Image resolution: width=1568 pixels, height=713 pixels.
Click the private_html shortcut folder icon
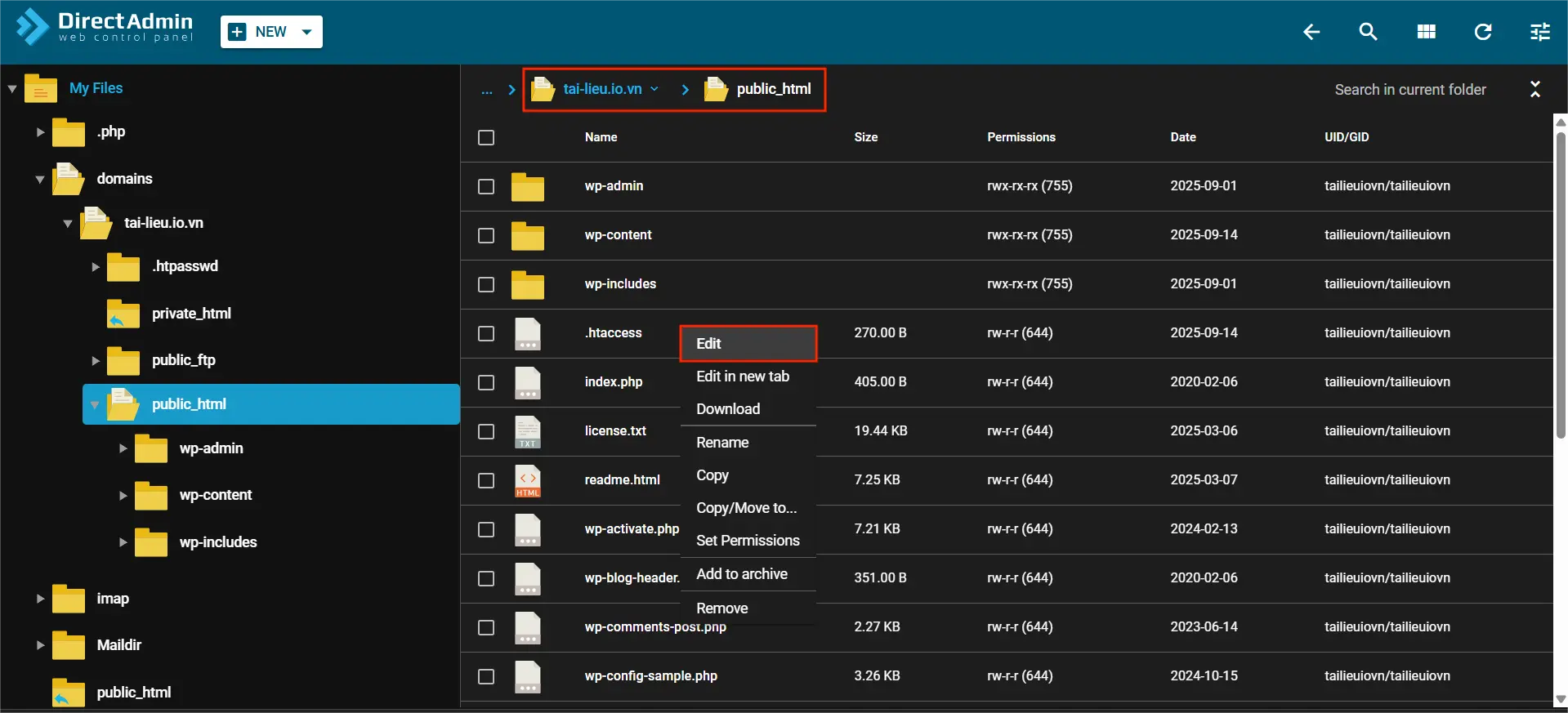pos(123,314)
